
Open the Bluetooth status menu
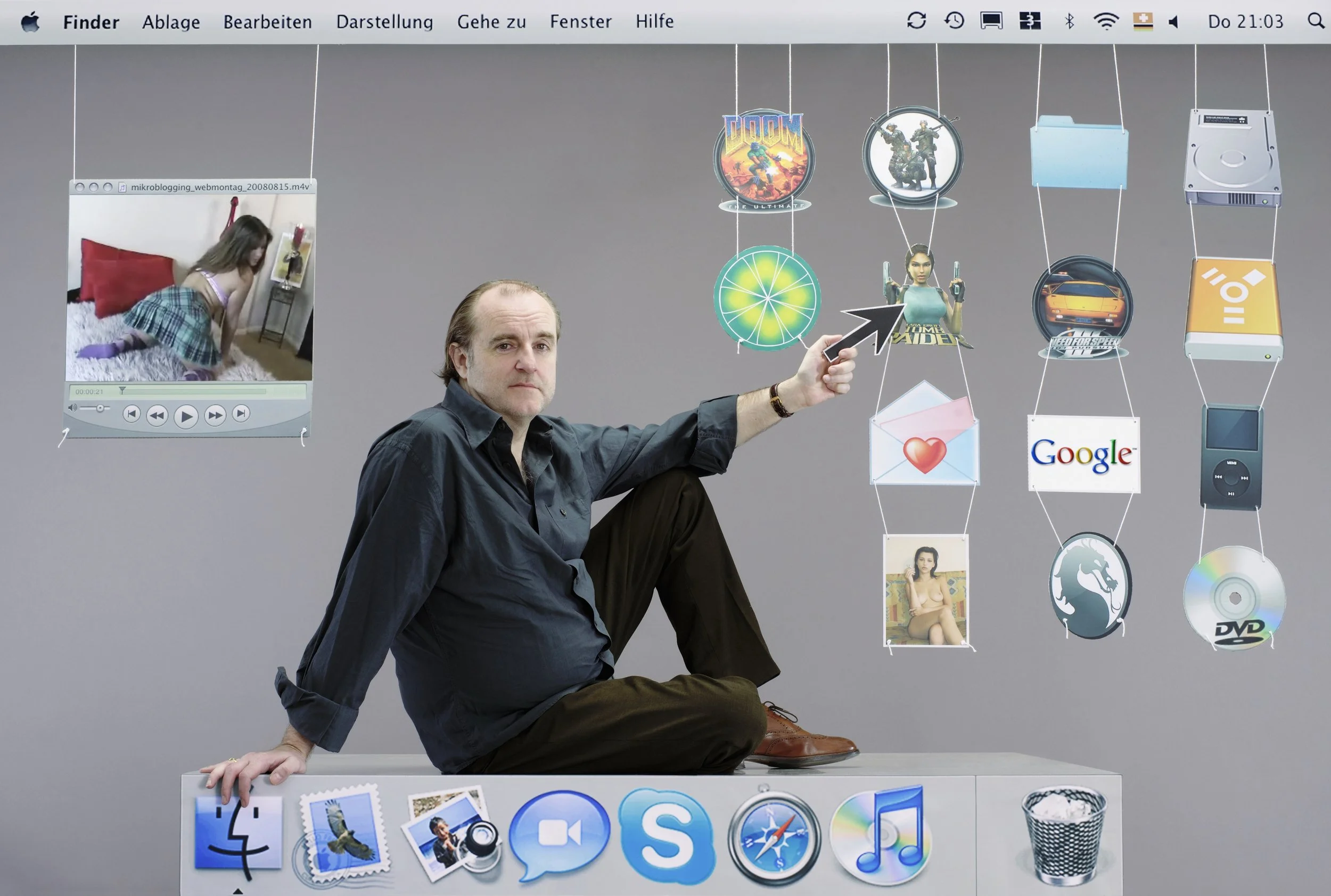click(1069, 21)
